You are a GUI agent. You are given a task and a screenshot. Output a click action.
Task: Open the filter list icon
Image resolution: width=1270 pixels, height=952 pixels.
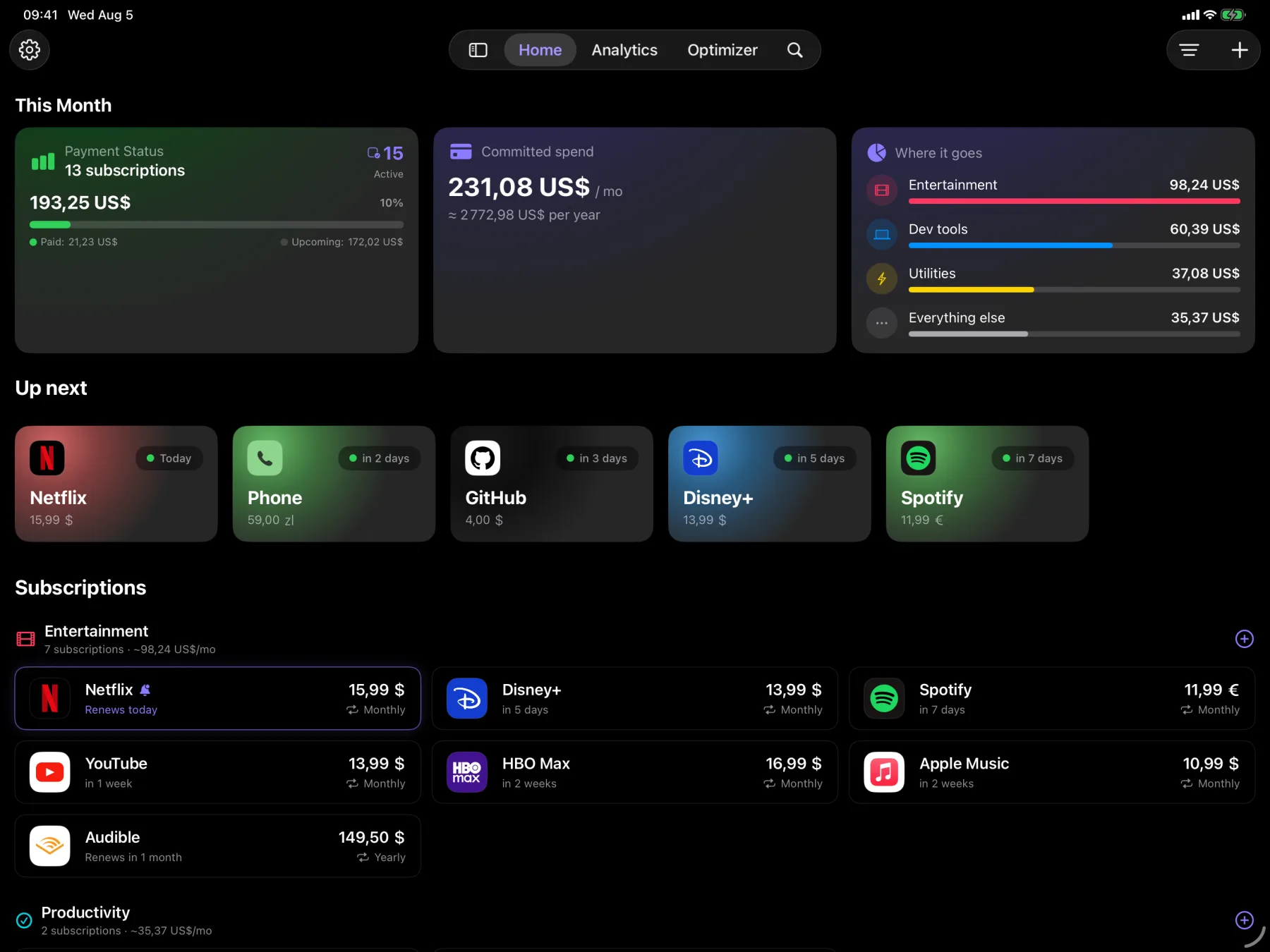pyautogui.click(x=1189, y=50)
